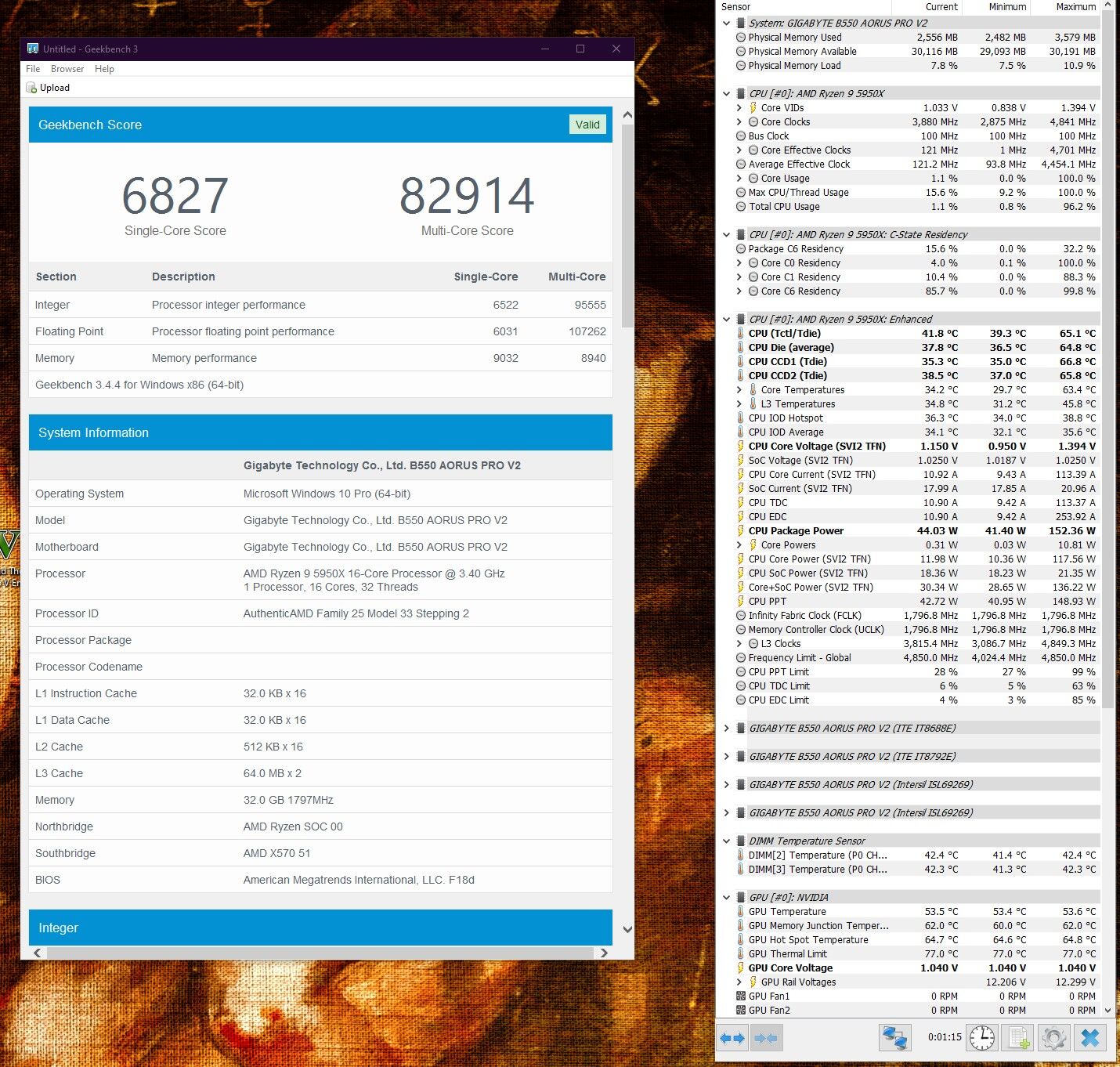Expand the Core Effective Clocks row

(739, 150)
